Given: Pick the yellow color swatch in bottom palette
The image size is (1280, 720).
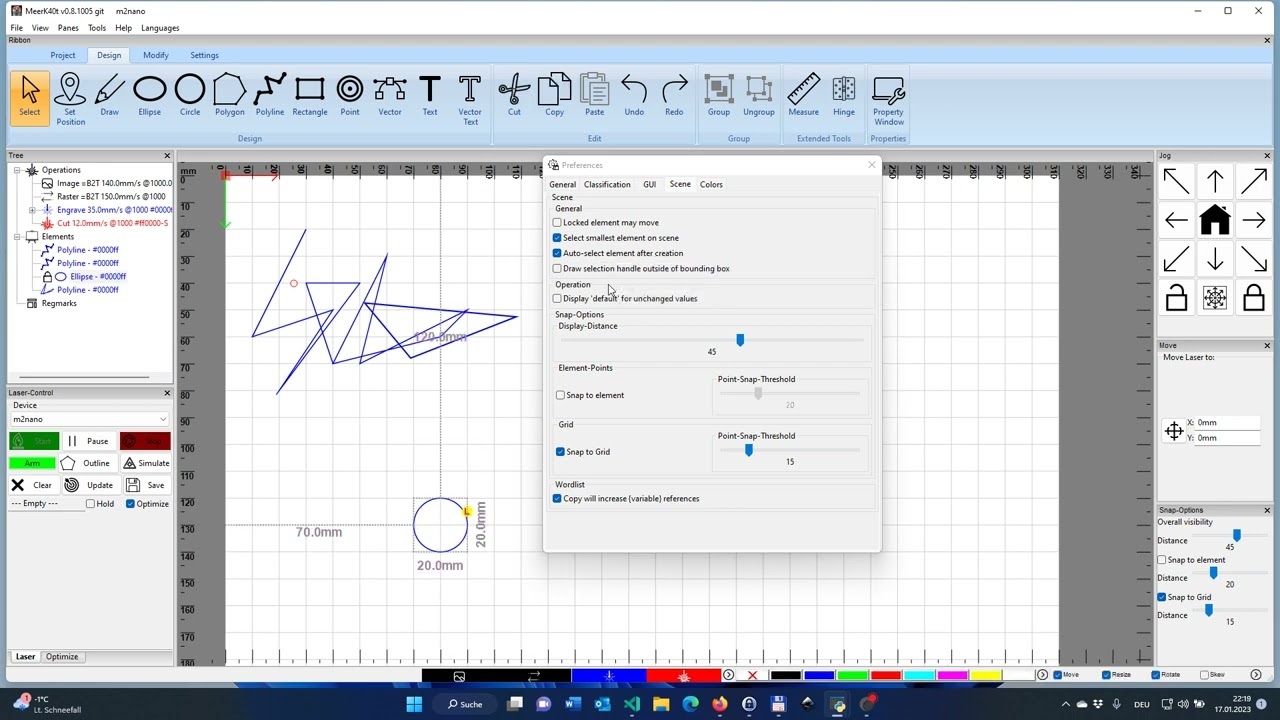Looking at the screenshot, I should (x=985, y=676).
